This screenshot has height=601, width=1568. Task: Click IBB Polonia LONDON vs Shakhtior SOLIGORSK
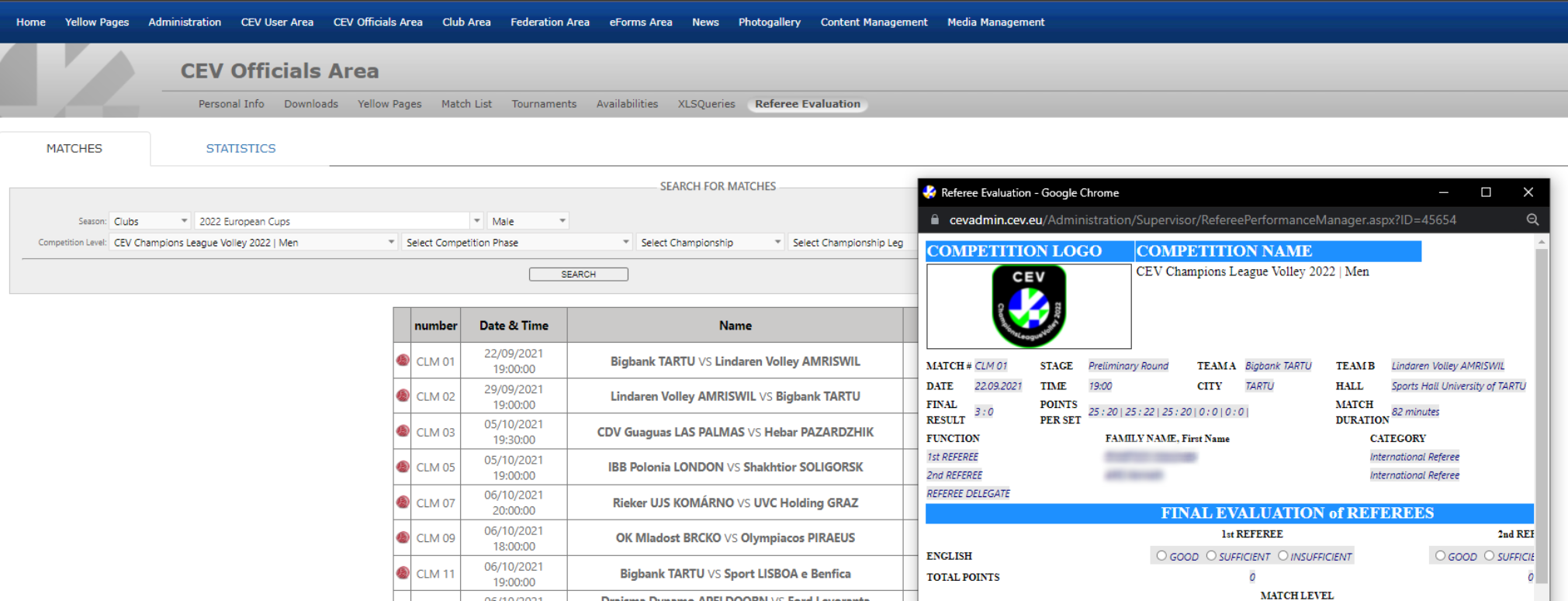[x=735, y=467]
